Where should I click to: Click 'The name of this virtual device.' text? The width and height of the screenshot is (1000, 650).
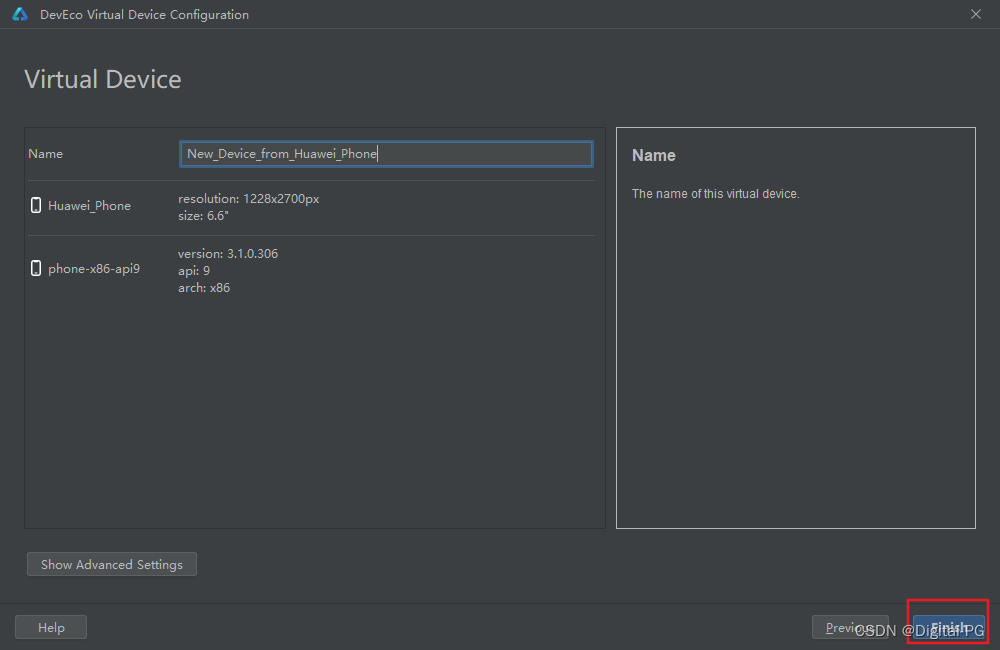pyautogui.click(x=716, y=194)
